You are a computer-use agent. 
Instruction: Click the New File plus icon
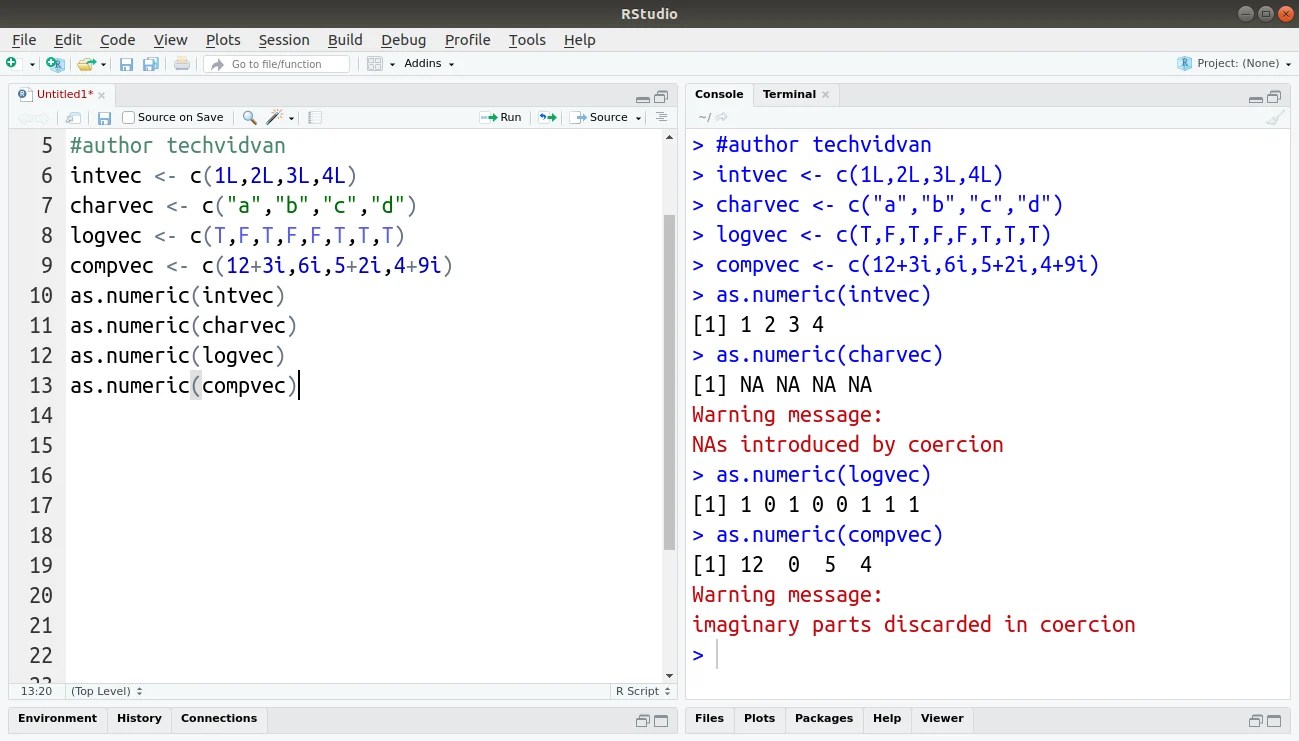point(11,63)
